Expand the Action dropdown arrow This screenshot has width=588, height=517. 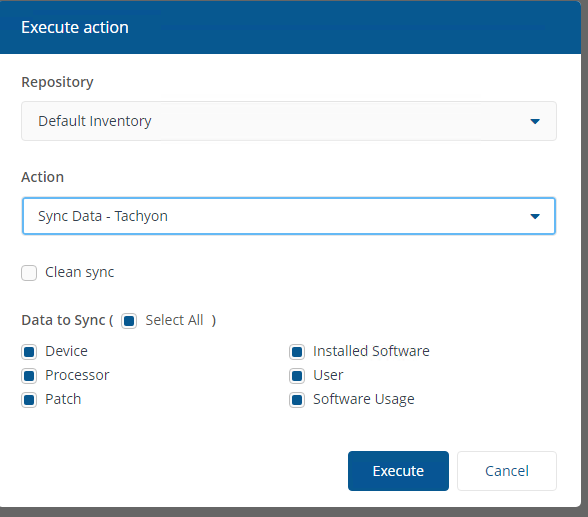(535, 216)
